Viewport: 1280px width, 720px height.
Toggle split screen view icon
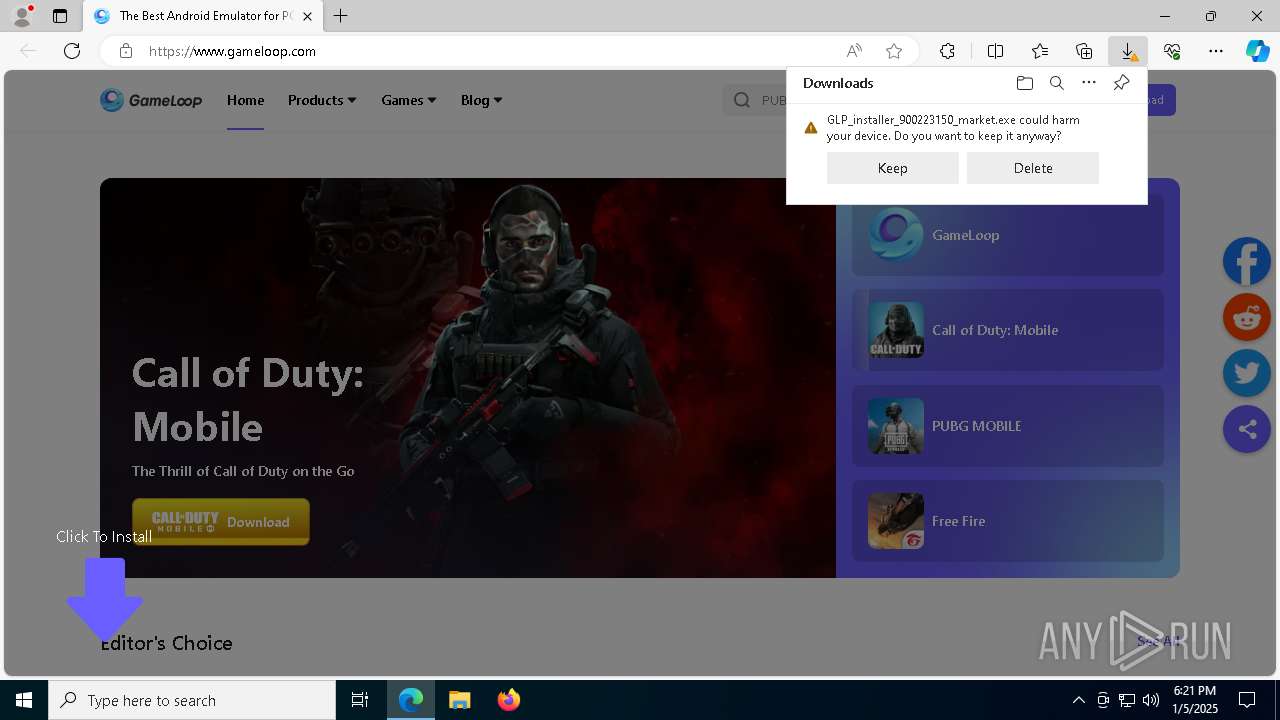(996, 51)
